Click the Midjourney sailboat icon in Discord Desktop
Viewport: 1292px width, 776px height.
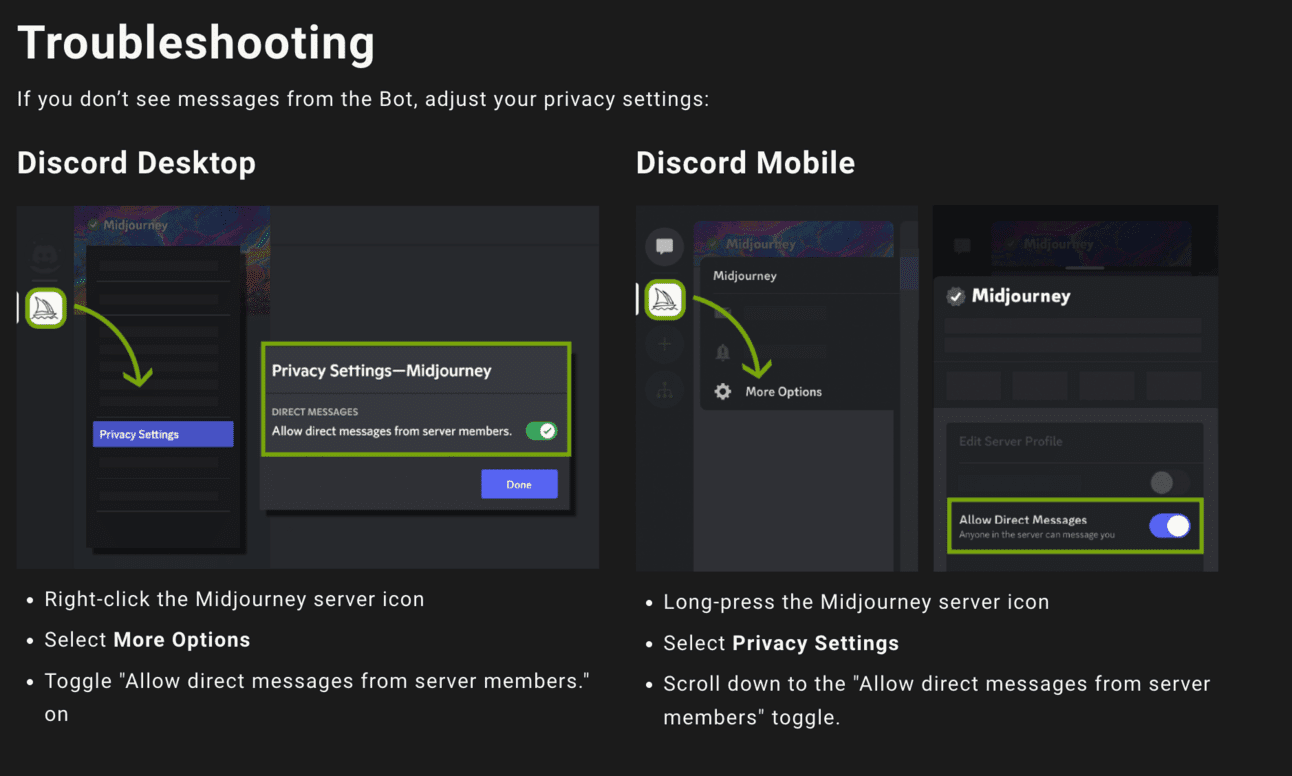click(x=45, y=307)
